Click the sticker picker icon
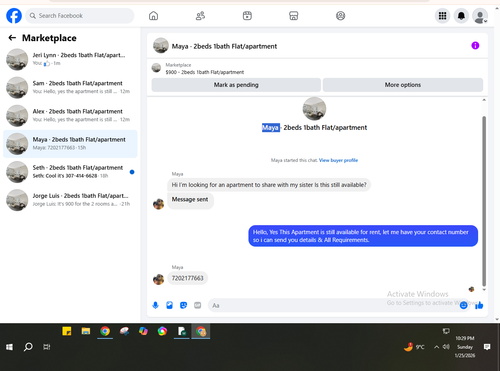This screenshot has height=371, width=500. click(x=183, y=305)
